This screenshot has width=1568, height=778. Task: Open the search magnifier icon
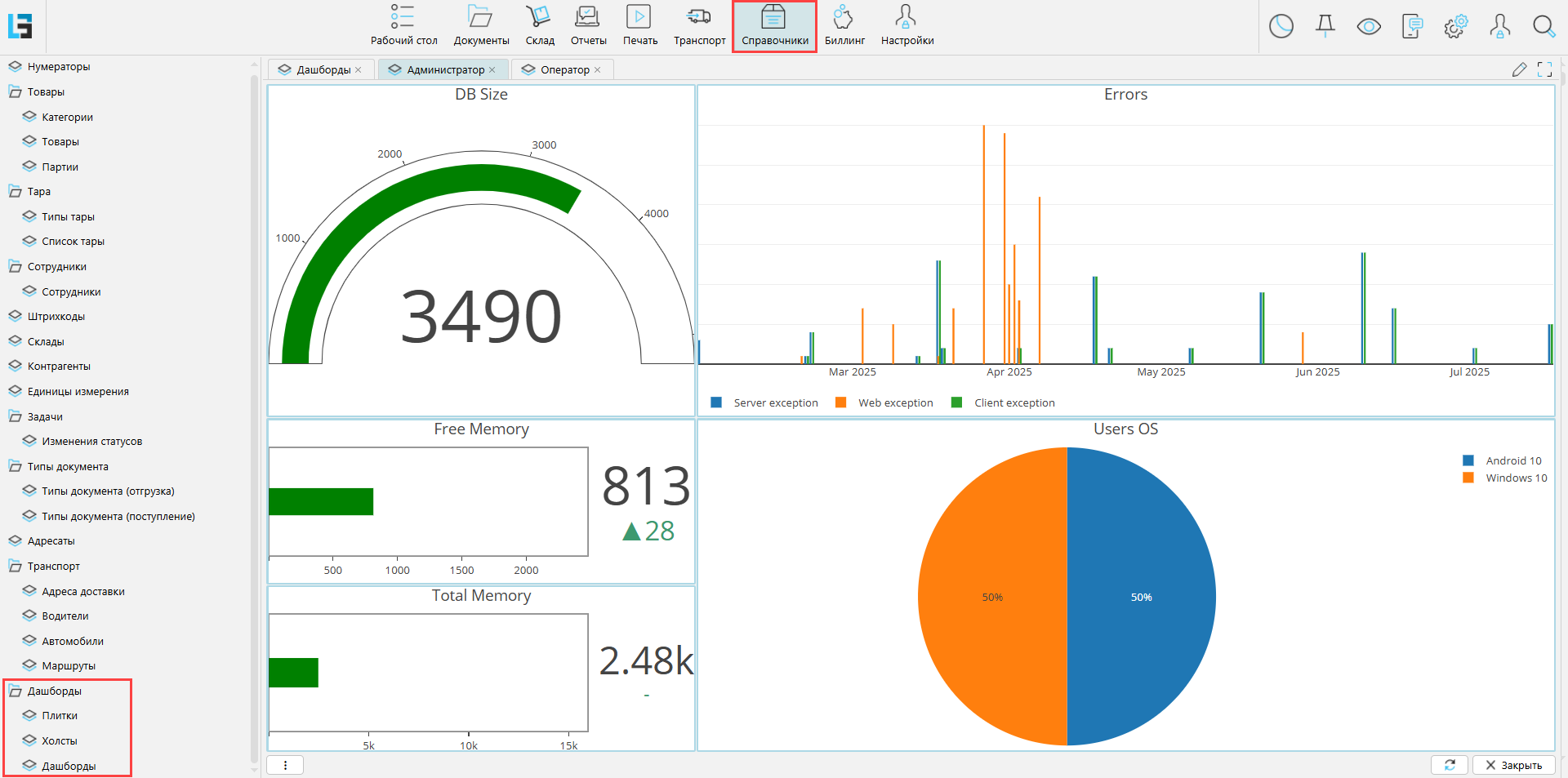pos(1543,27)
